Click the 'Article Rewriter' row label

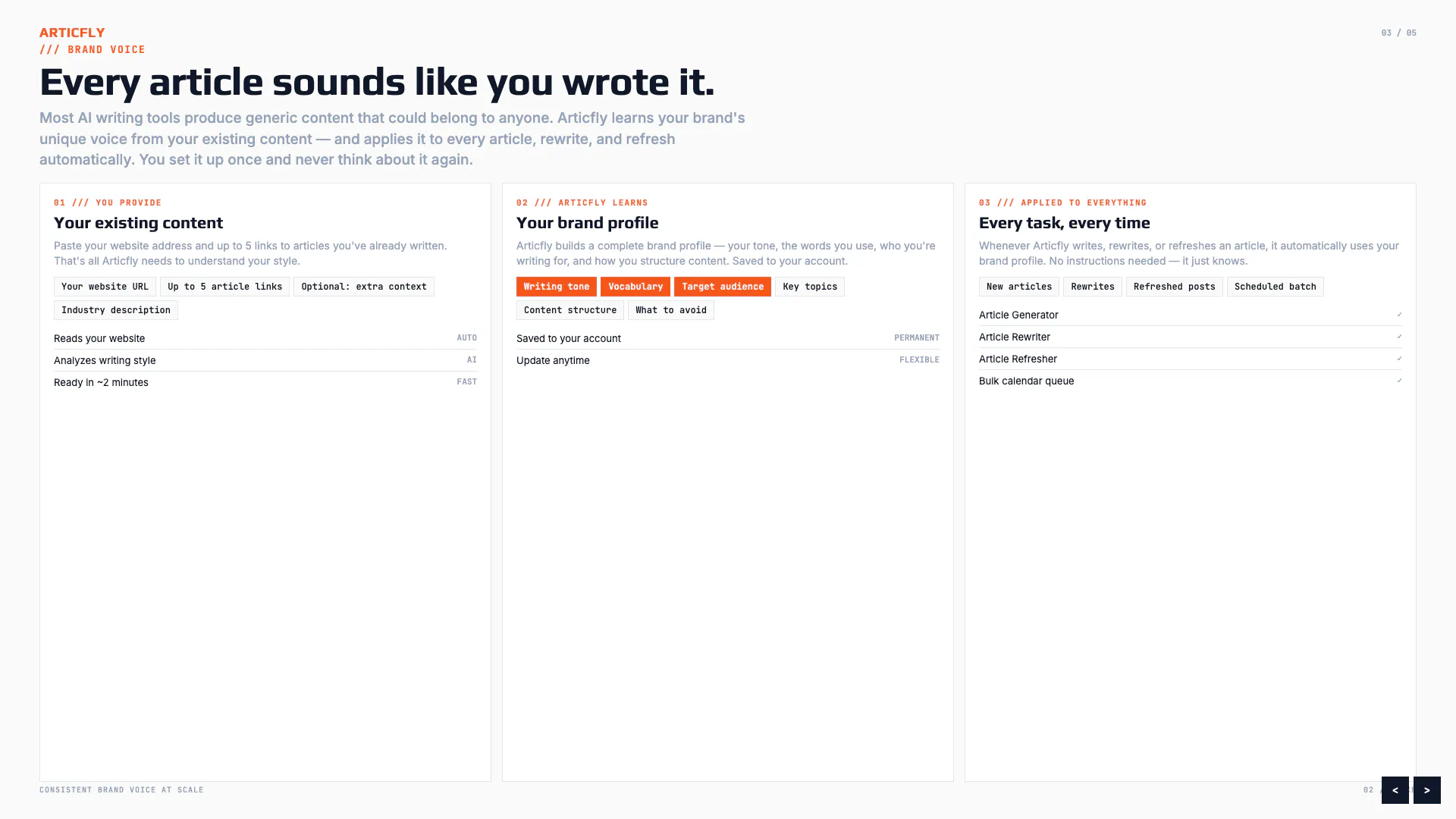(1015, 337)
